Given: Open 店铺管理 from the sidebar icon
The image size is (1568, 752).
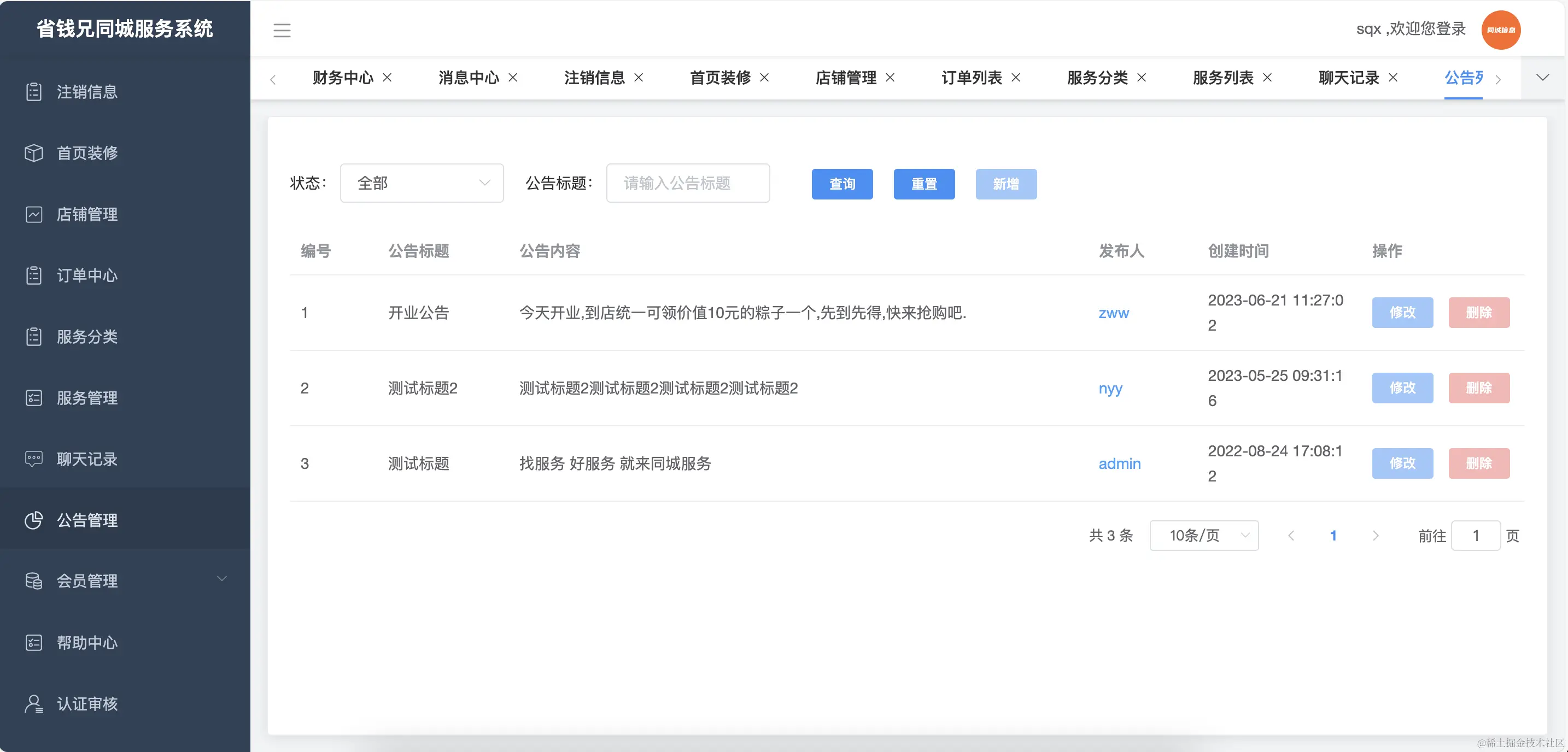Looking at the screenshot, I should tap(33, 214).
